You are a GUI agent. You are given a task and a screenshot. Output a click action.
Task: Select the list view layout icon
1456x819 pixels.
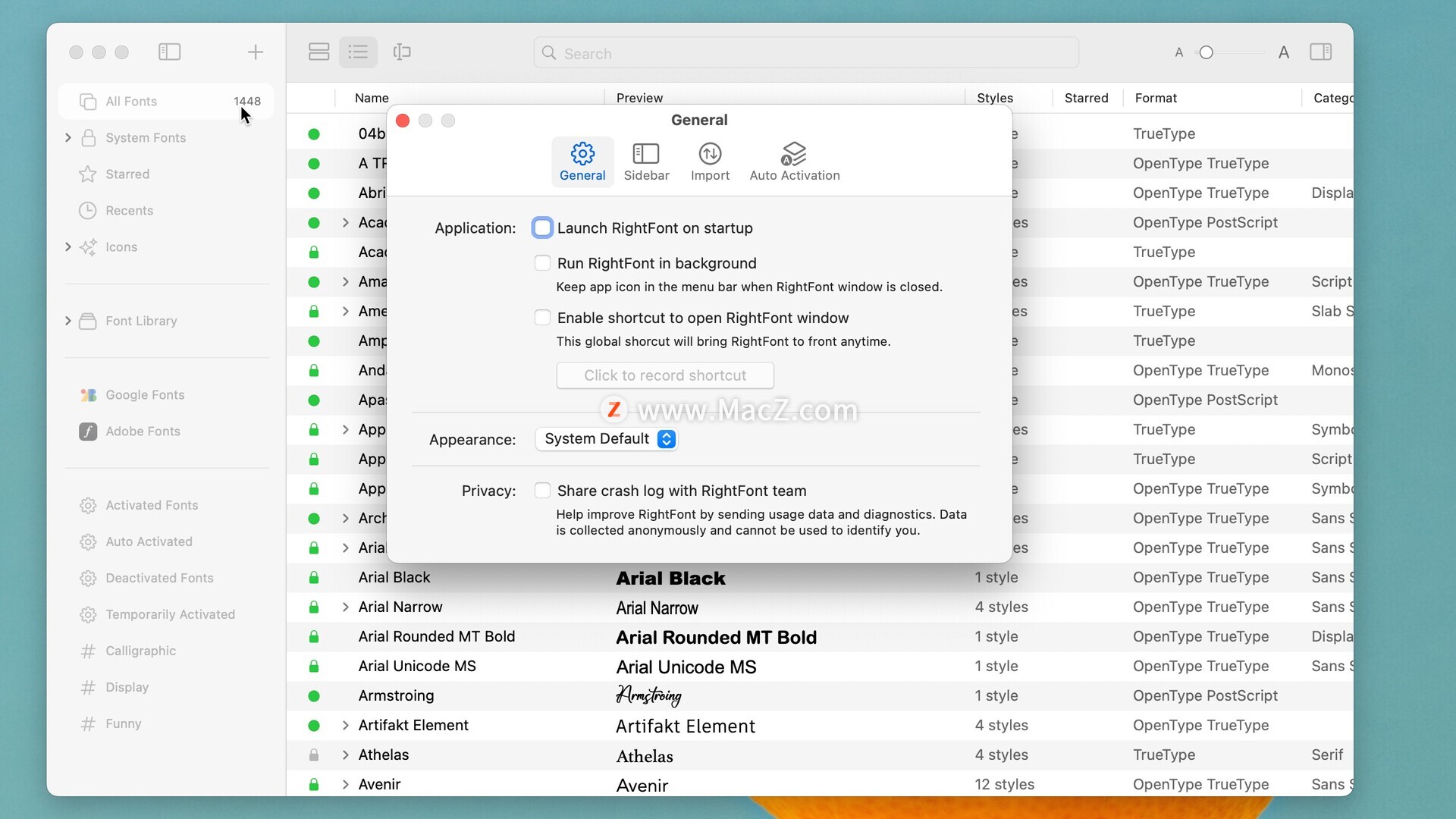358,52
